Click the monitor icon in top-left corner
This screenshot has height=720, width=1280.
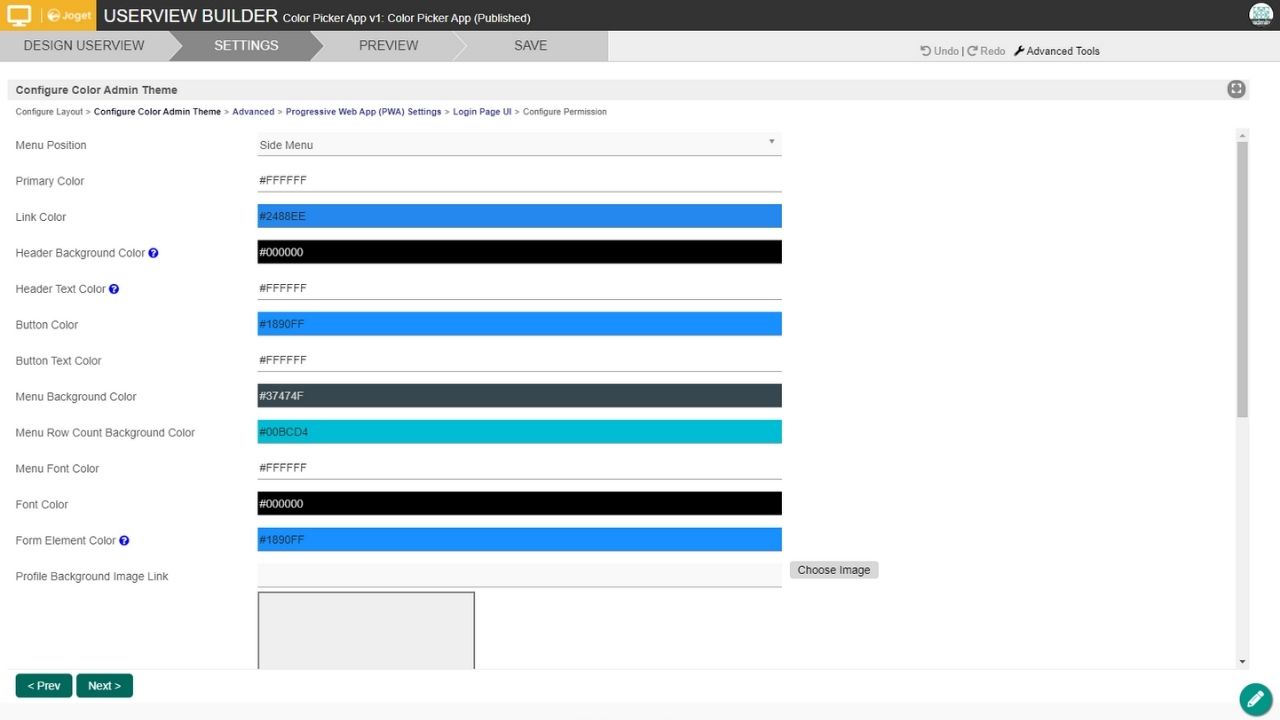pyautogui.click(x=20, y=15)
